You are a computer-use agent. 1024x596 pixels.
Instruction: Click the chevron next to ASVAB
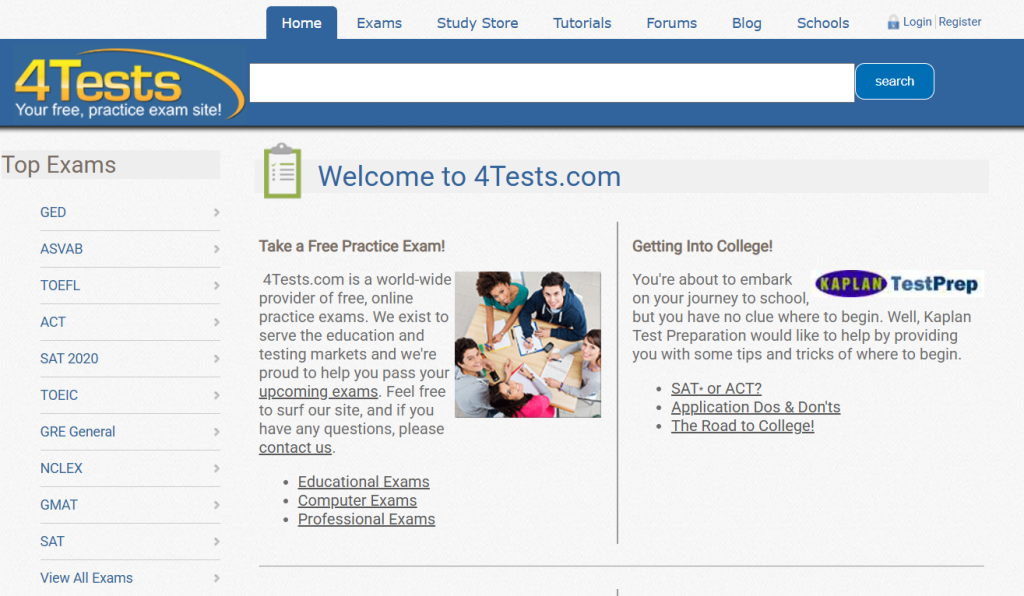tap(216, 249)
